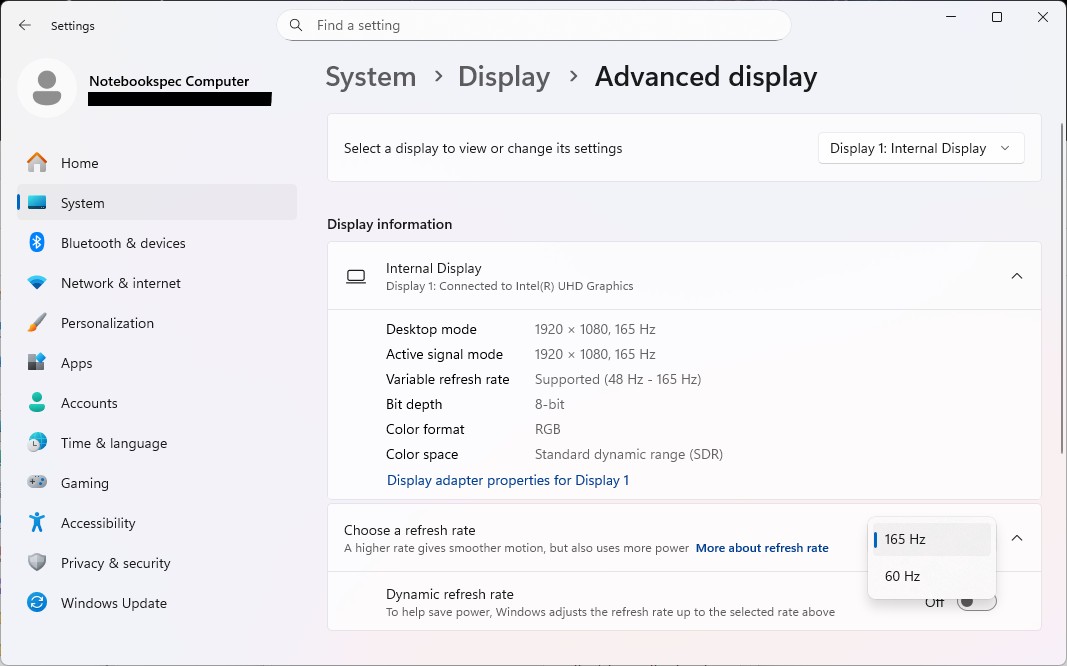The image size is (1067, 666).
Task: Open Personalization paintbrush icon
Action: tap(37, 323)
